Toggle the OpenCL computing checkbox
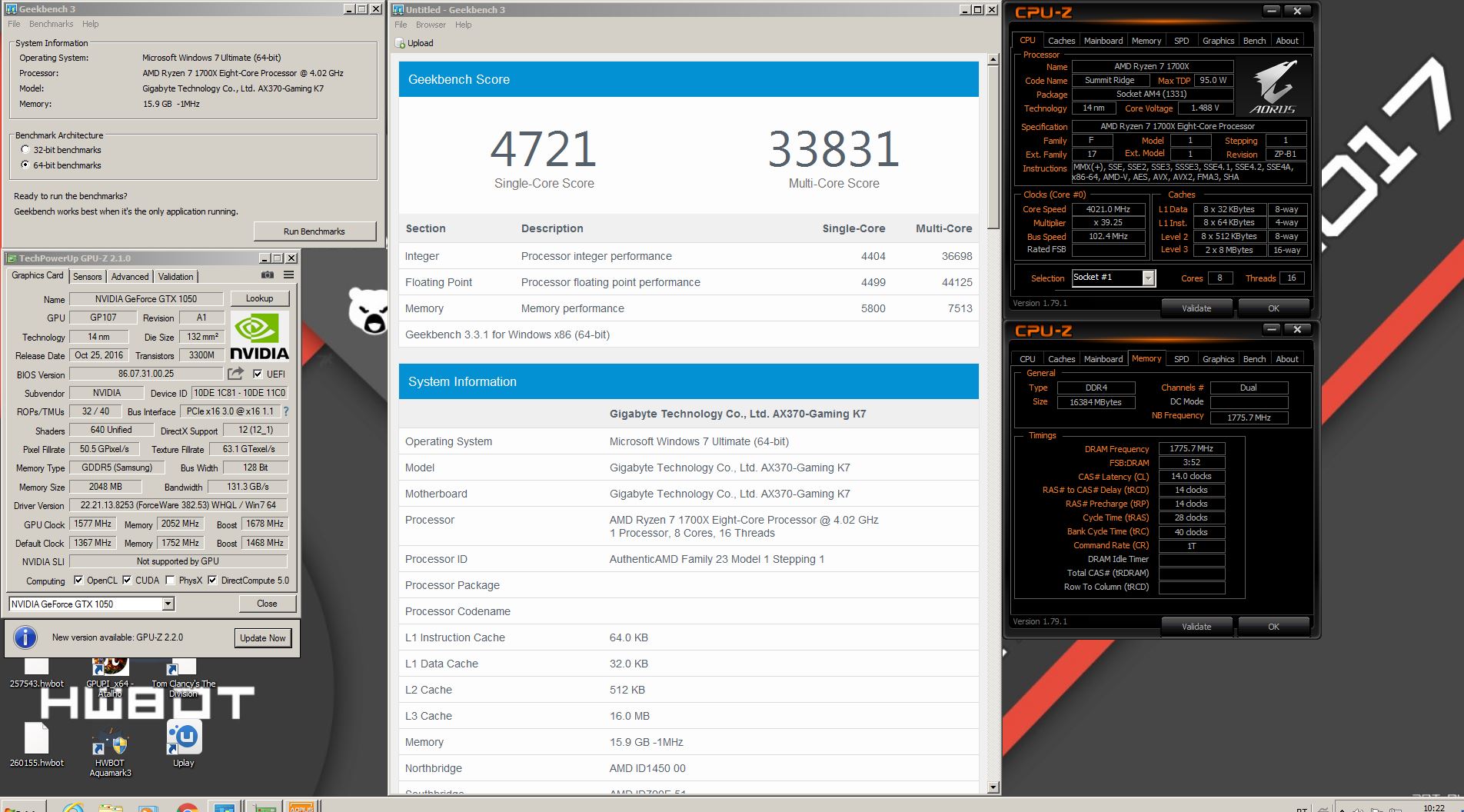 coord(78,581)
